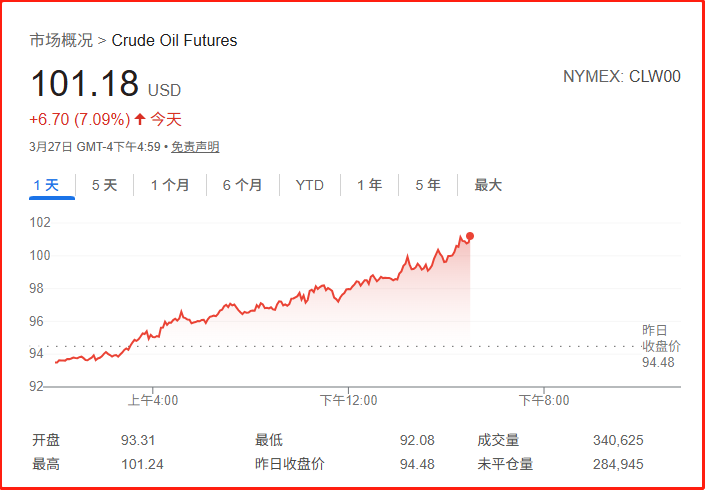
Task: Click the 101.18 price headline
Action: 84,84
